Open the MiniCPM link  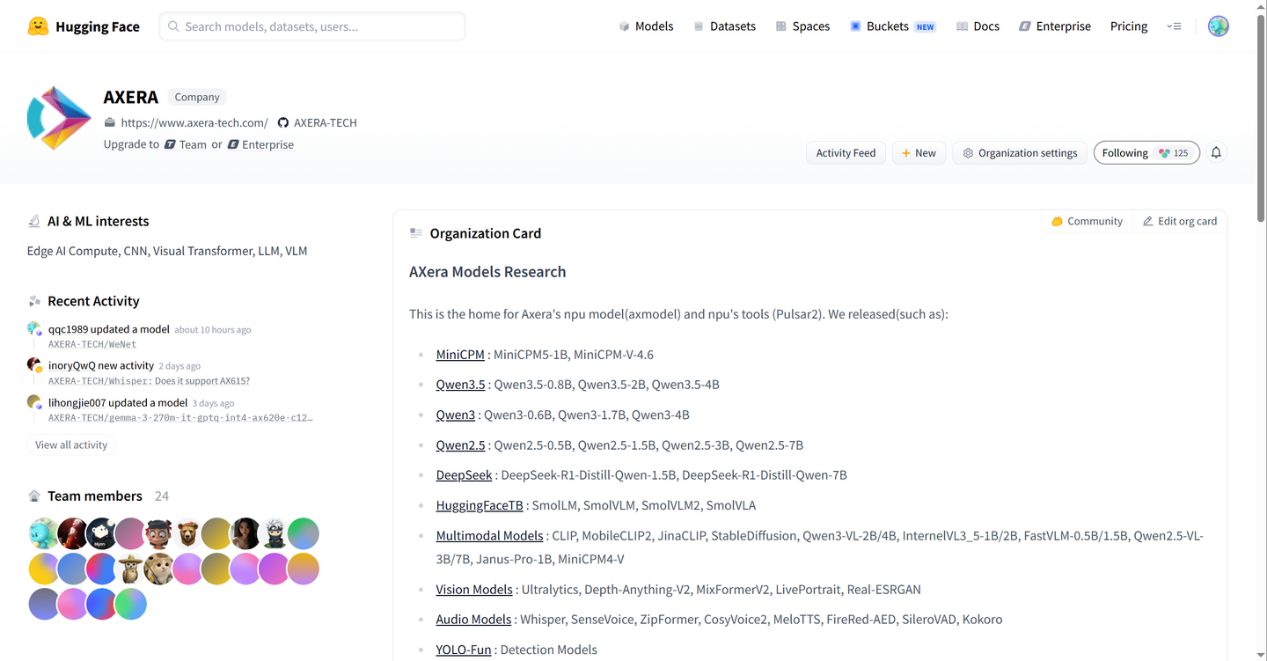tap(460, 355)
